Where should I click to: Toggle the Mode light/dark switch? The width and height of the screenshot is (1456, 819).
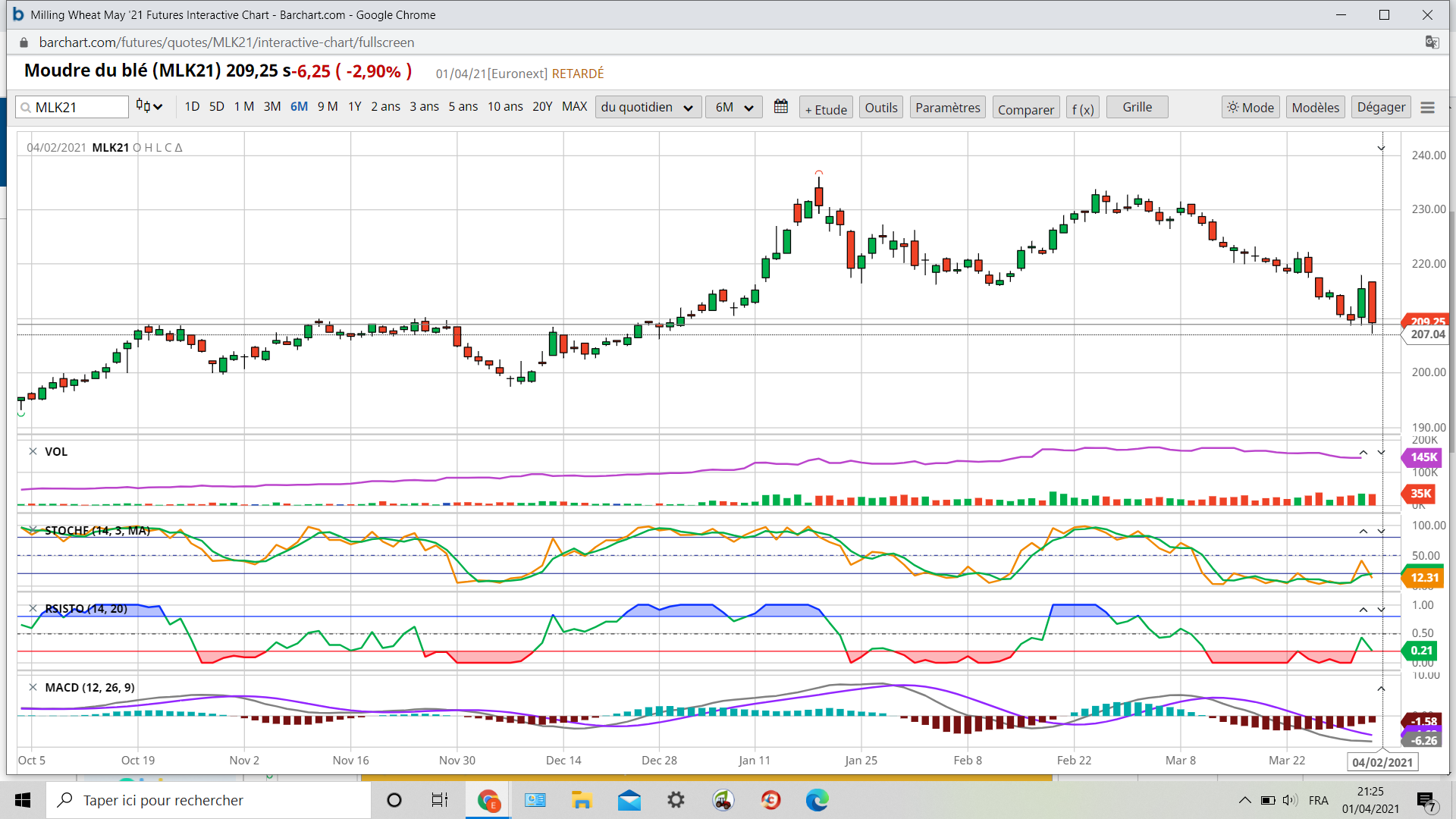click(1250, 108)
